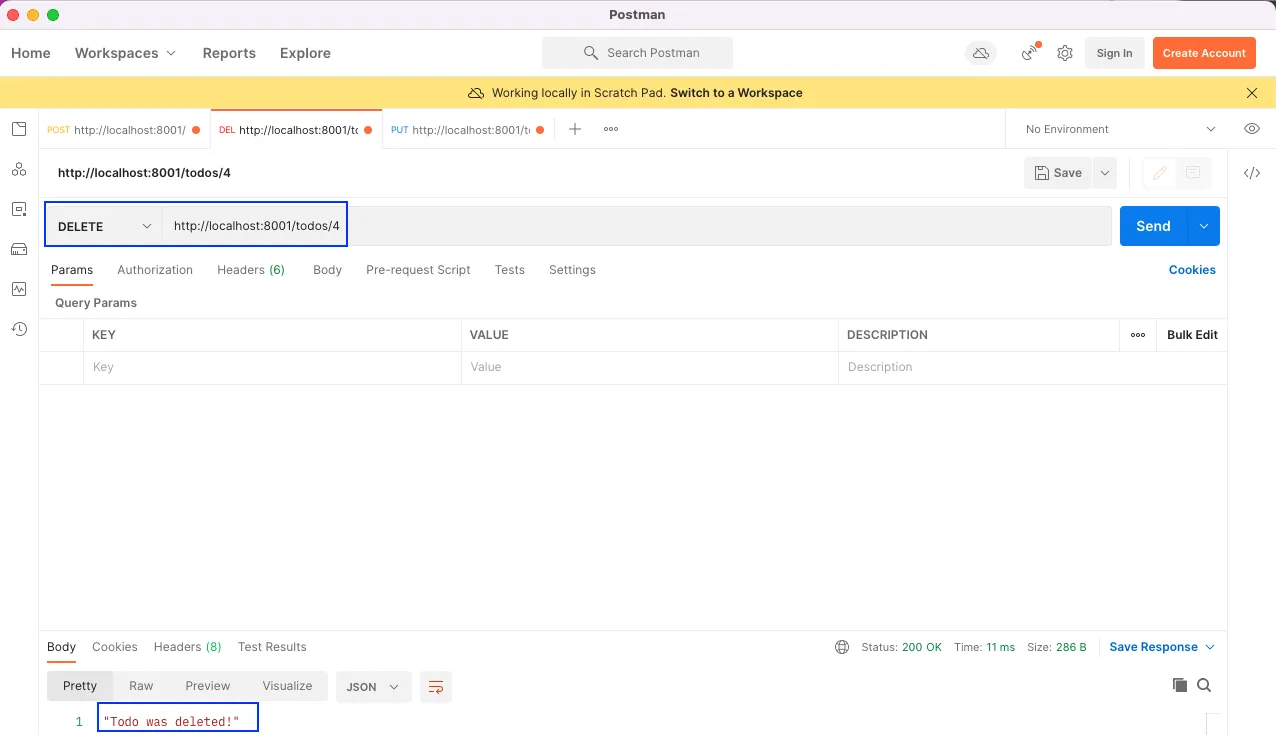Click the network globe icon in response

point(842,647)
